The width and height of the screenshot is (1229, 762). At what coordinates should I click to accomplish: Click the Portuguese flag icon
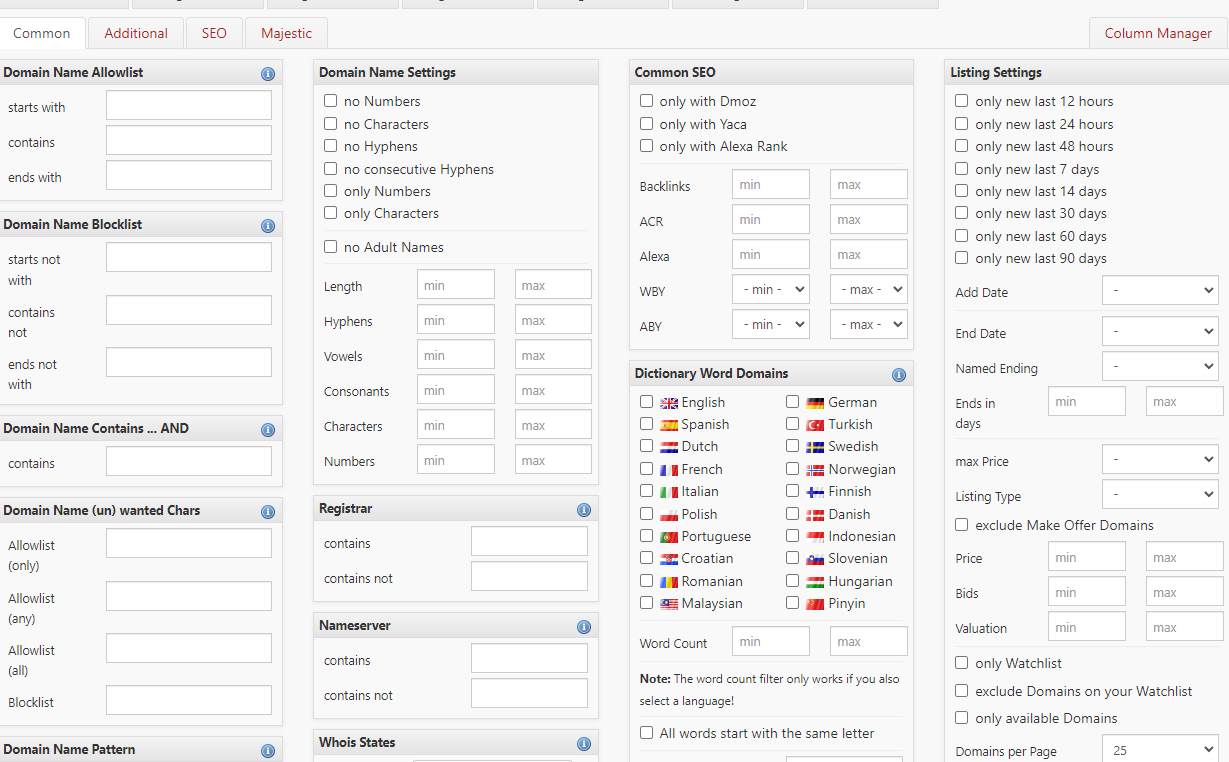click(669, 537)
